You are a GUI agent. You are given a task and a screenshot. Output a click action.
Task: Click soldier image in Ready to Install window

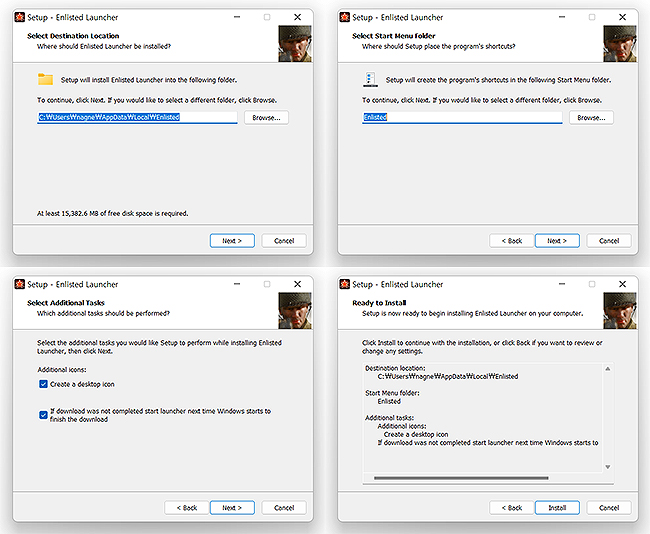tap(620, 311)
